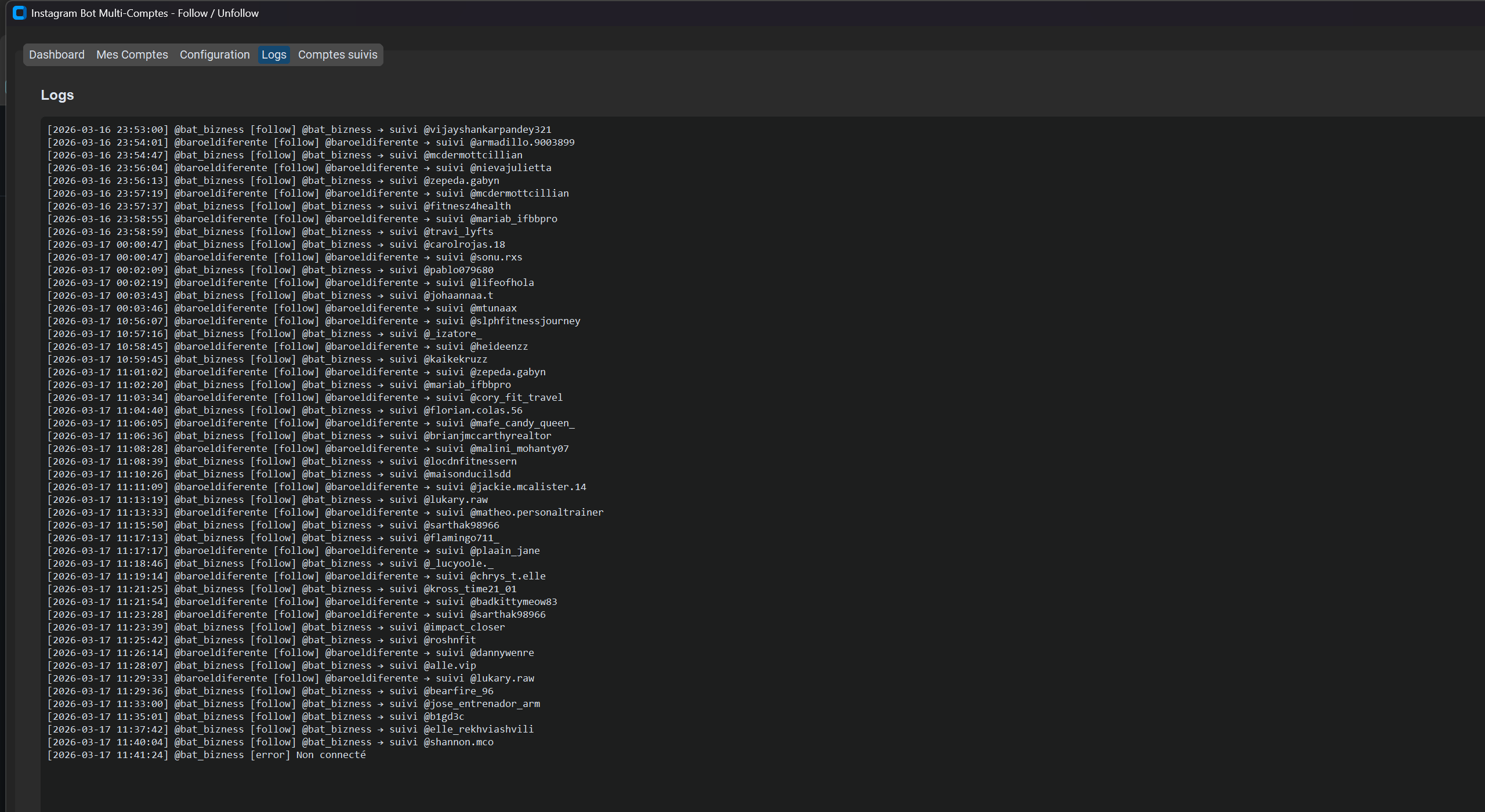The width and height of the screenshot is (1485, 812).
Task: Select the Logs tab
Action: [274, 55]
